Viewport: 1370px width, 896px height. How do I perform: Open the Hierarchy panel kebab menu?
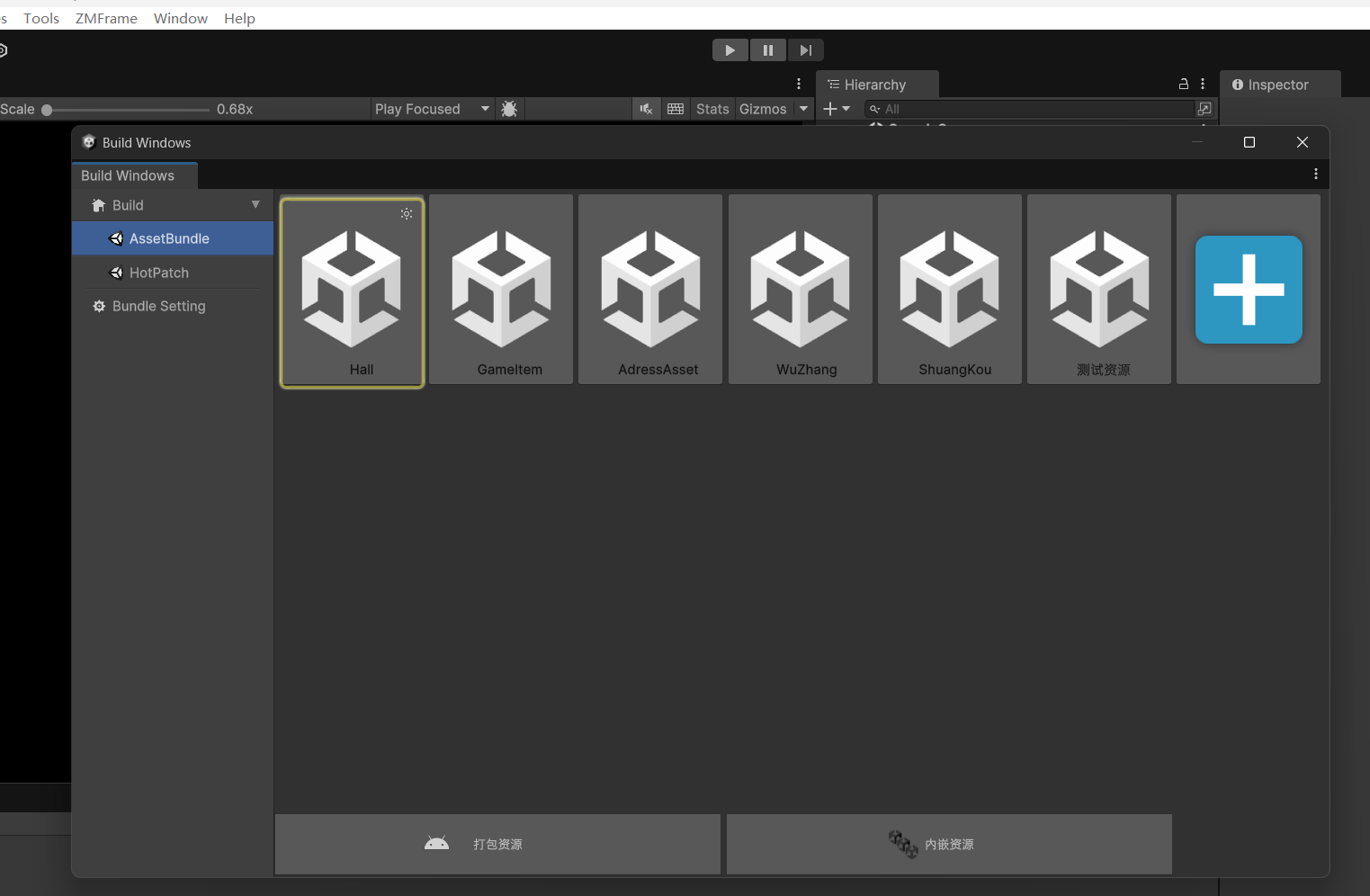click(x=1203, y=84)
